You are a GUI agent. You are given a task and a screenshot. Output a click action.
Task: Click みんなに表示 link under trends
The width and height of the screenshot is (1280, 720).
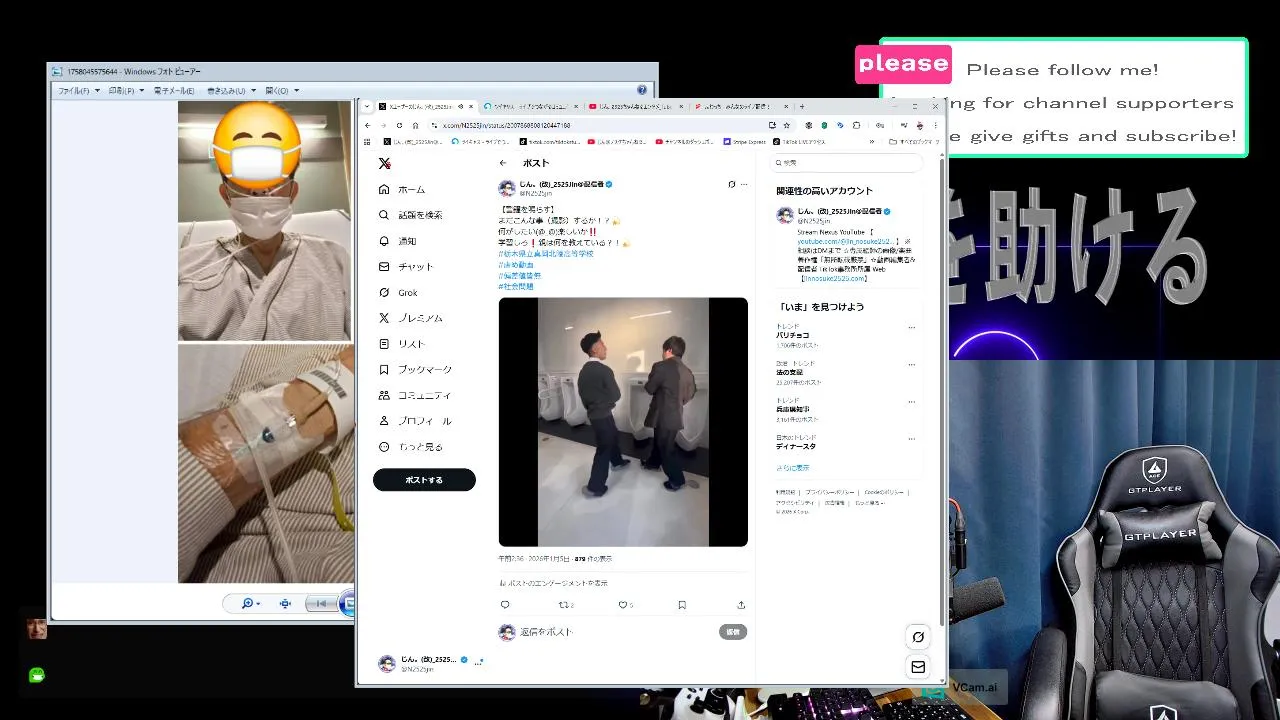pos(793,468)
